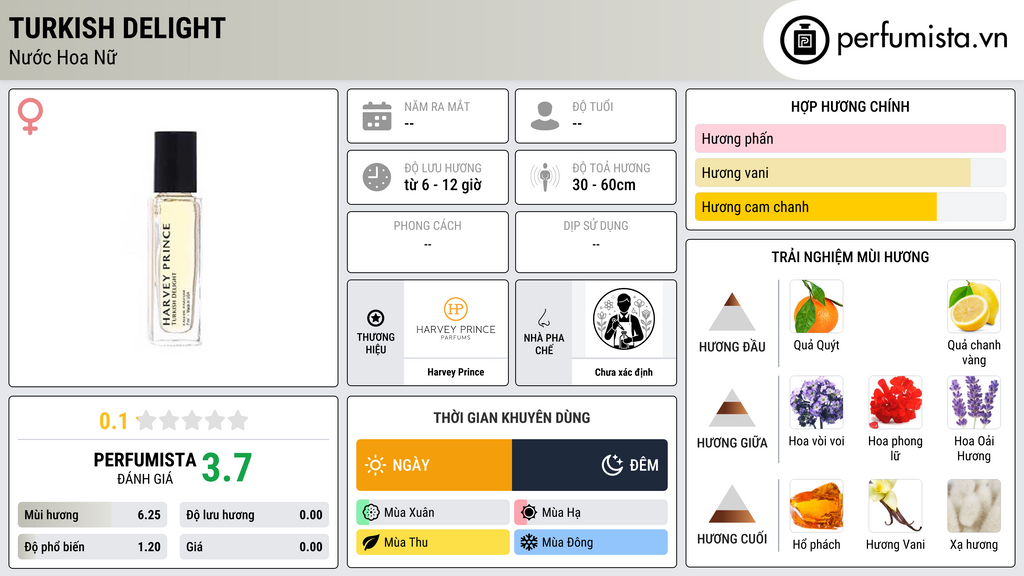The image size is (1024, 576).
Task: Click the Độ phổ biến 1.20 score bar
Action: click(x=92, y=547)
